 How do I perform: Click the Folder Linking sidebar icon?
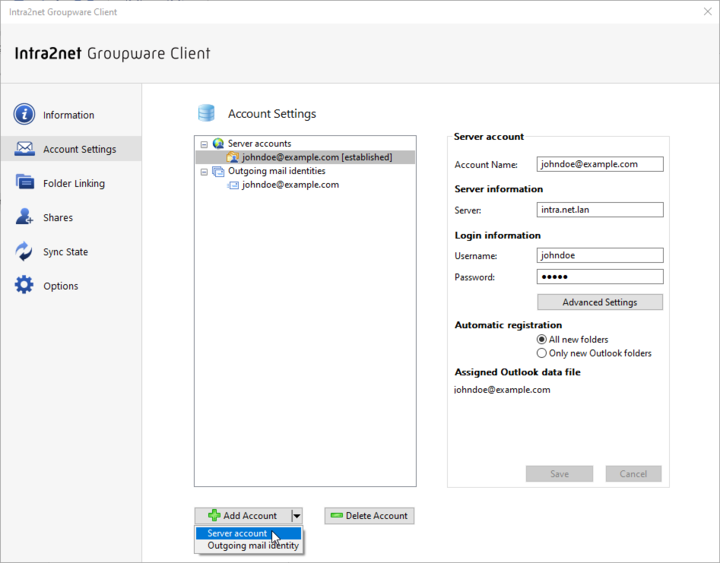tap(24, 182)
